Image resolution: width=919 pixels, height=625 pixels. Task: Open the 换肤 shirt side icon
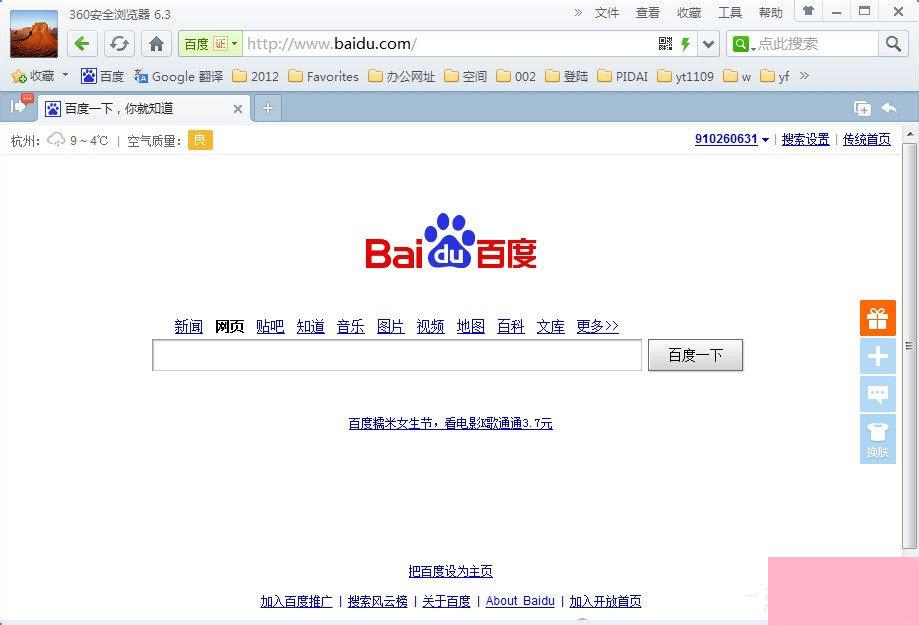point(877,439)
